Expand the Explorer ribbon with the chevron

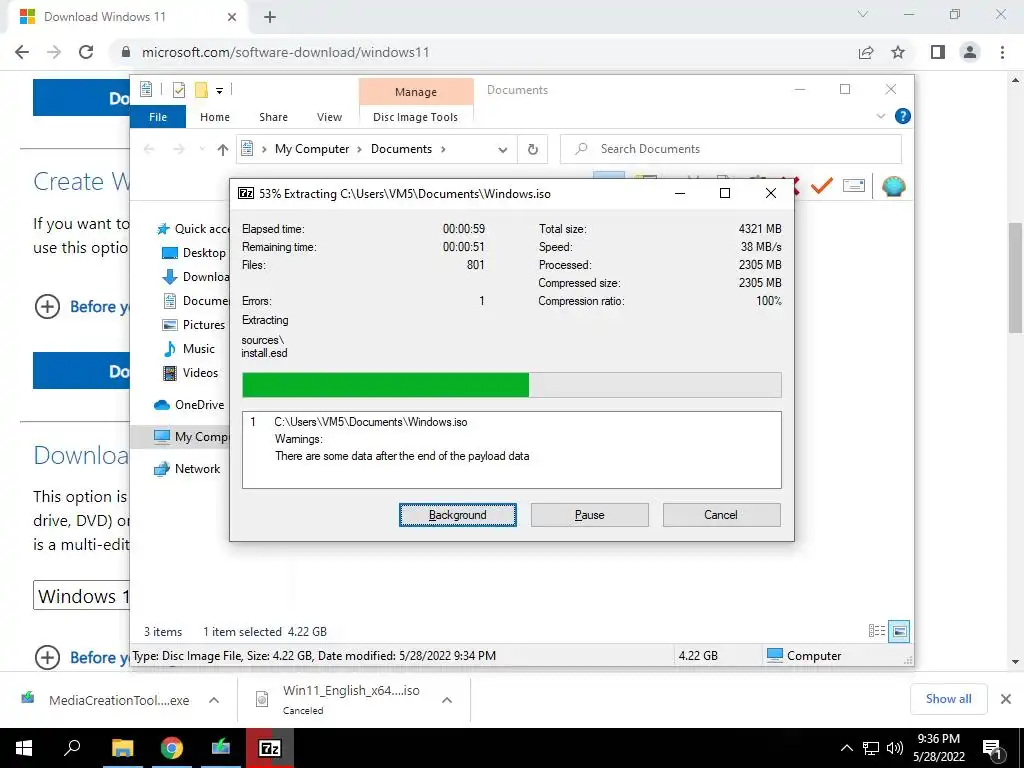880,116
